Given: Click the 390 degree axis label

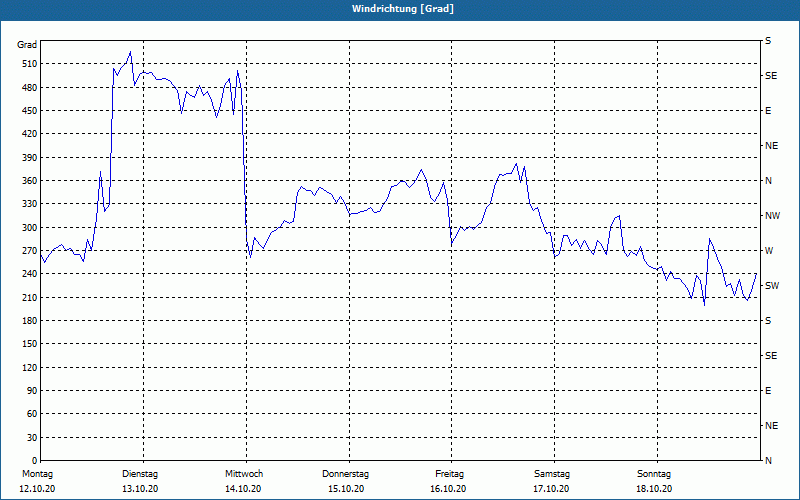Looking at the screenshot, I should [x=31, y=157].
